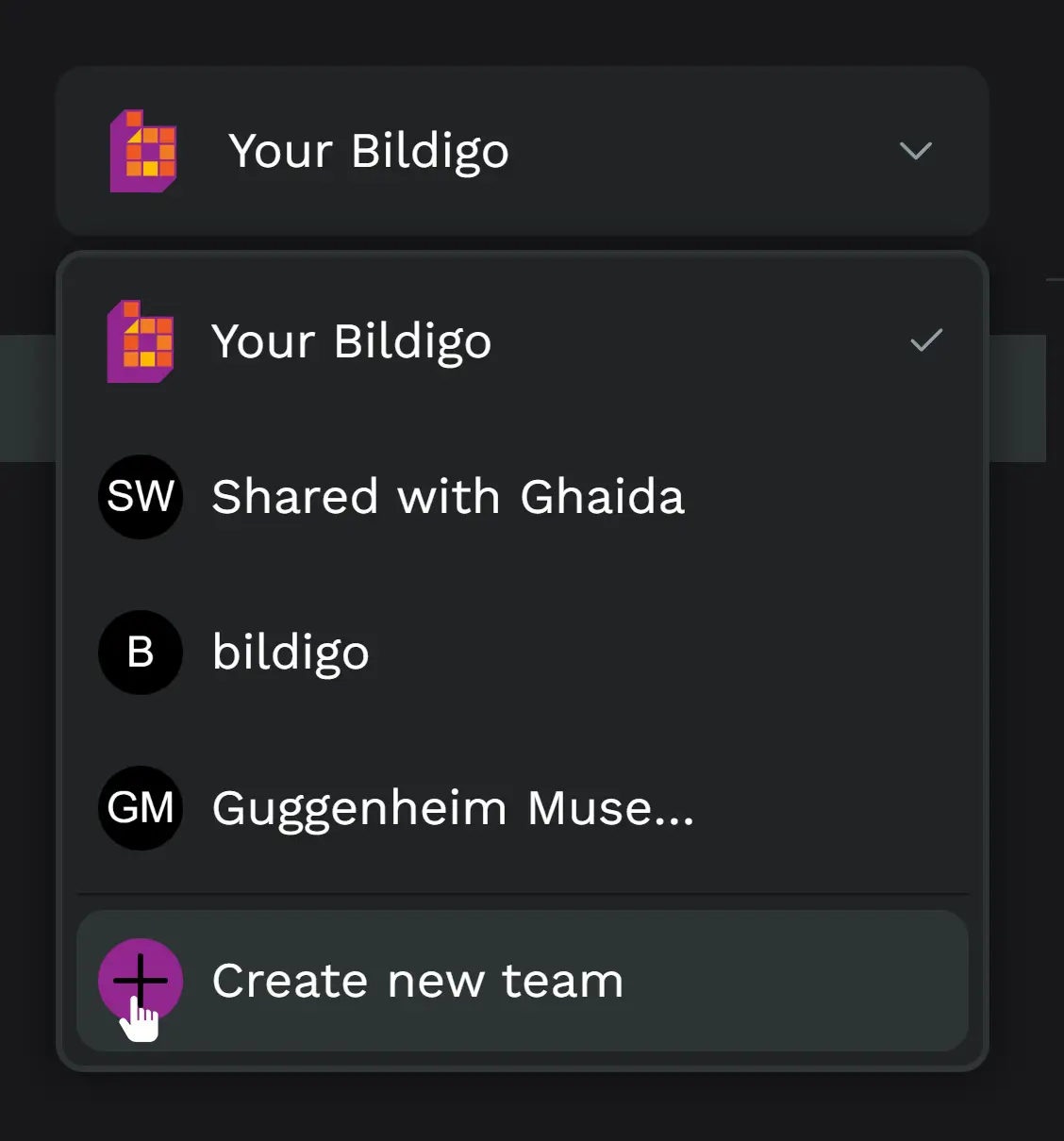This screenshot has width=1064, height=1141.
Task: Click the grey strip left of the menu
Action: pos(27,398)
